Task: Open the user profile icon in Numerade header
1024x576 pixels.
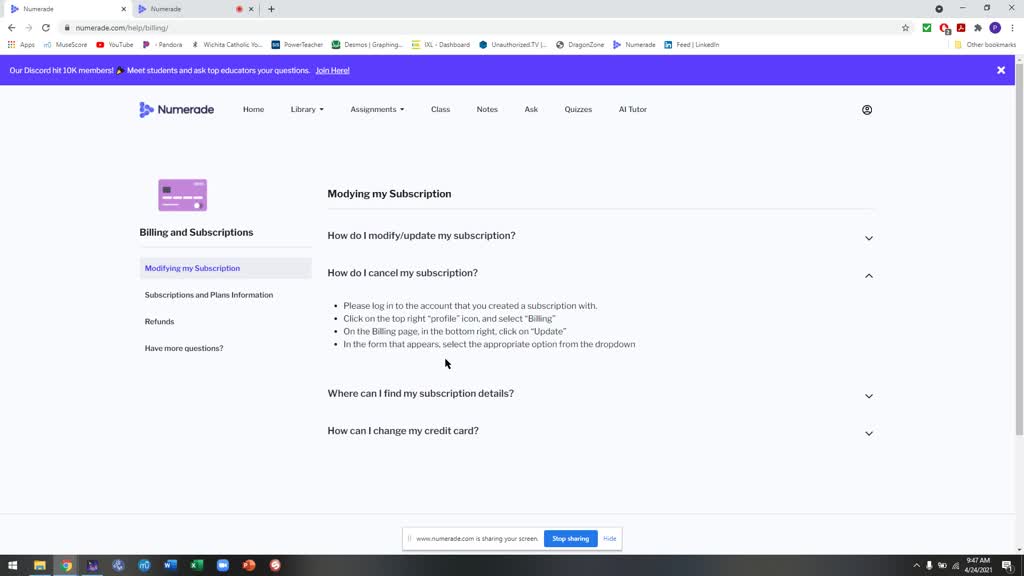Action: (x=867, y=110)
